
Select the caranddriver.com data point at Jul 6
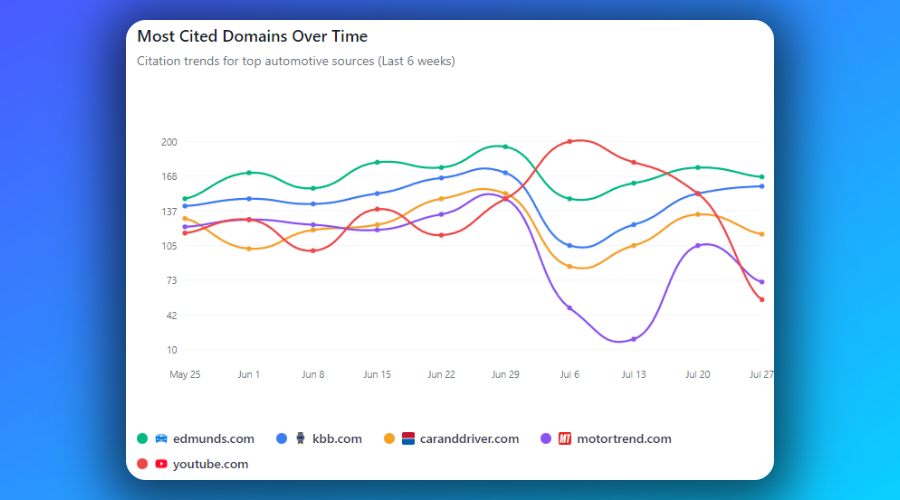[569, 266]
